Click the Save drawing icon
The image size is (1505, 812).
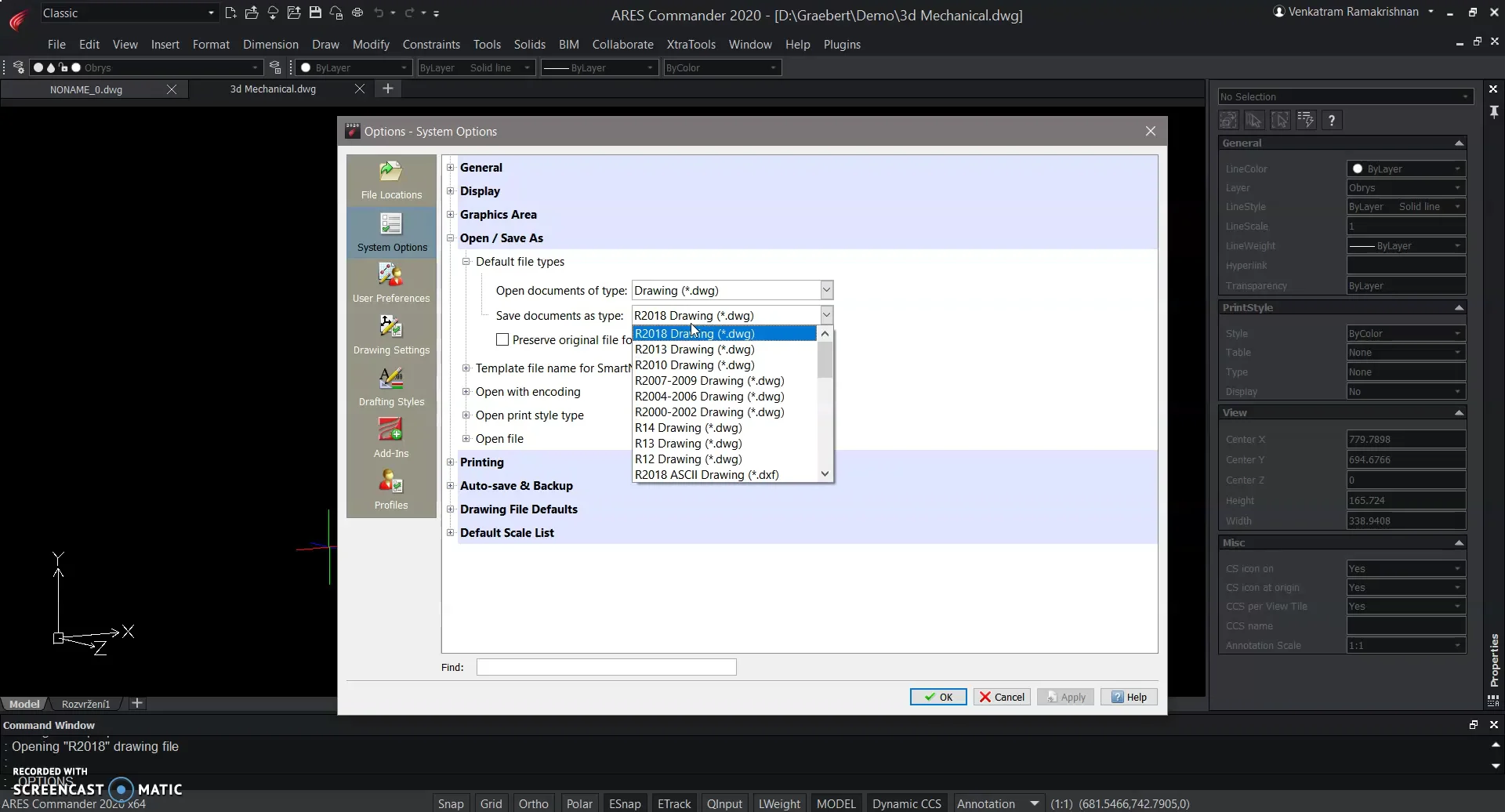pos(316,13)
